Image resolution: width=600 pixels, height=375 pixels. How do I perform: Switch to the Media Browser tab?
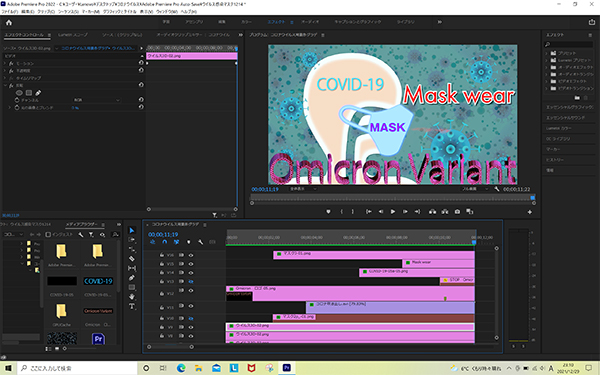pos(82,224)
